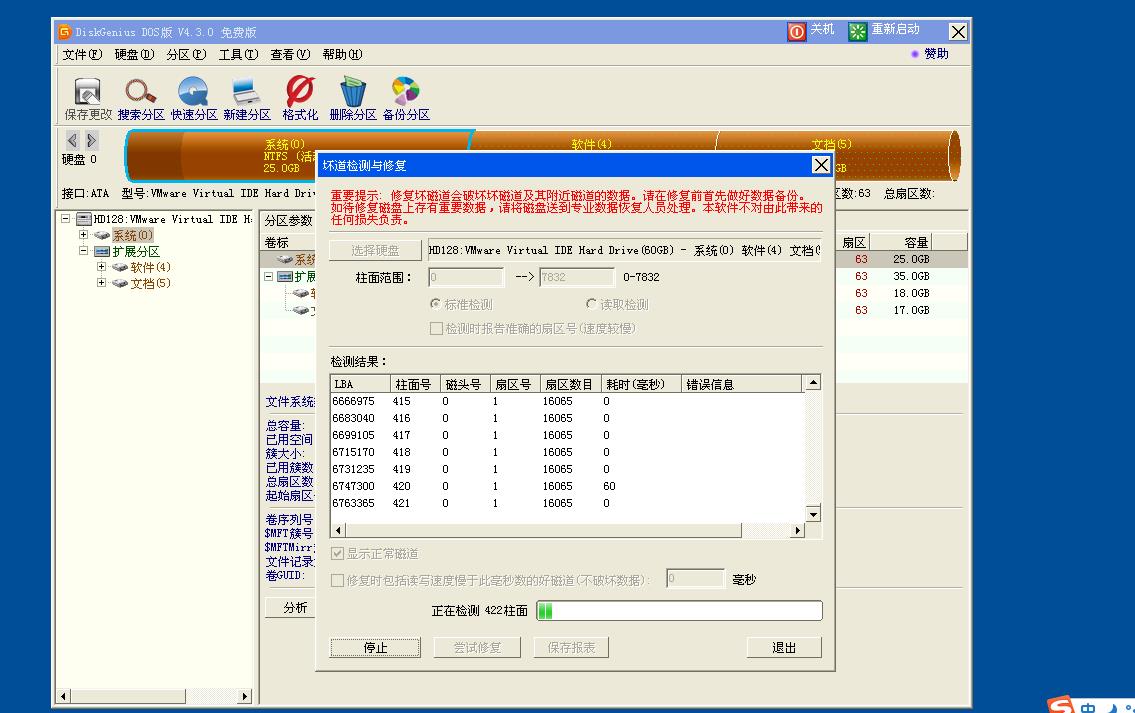Select the 读取检测 radio option

[x=591, y=304]
